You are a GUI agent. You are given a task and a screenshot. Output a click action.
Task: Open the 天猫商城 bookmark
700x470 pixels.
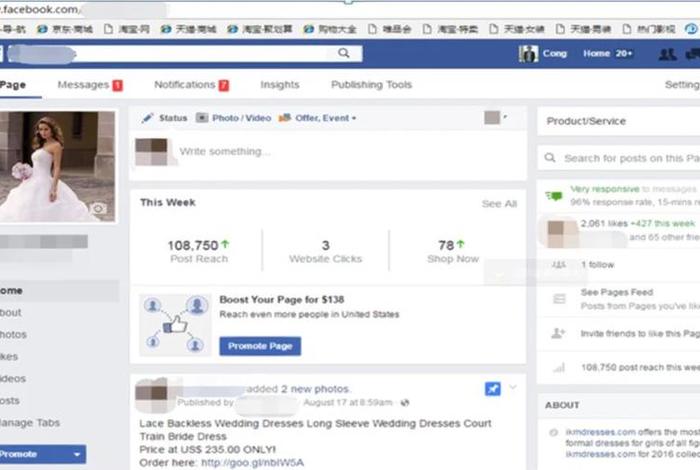[x=188, y=29]
